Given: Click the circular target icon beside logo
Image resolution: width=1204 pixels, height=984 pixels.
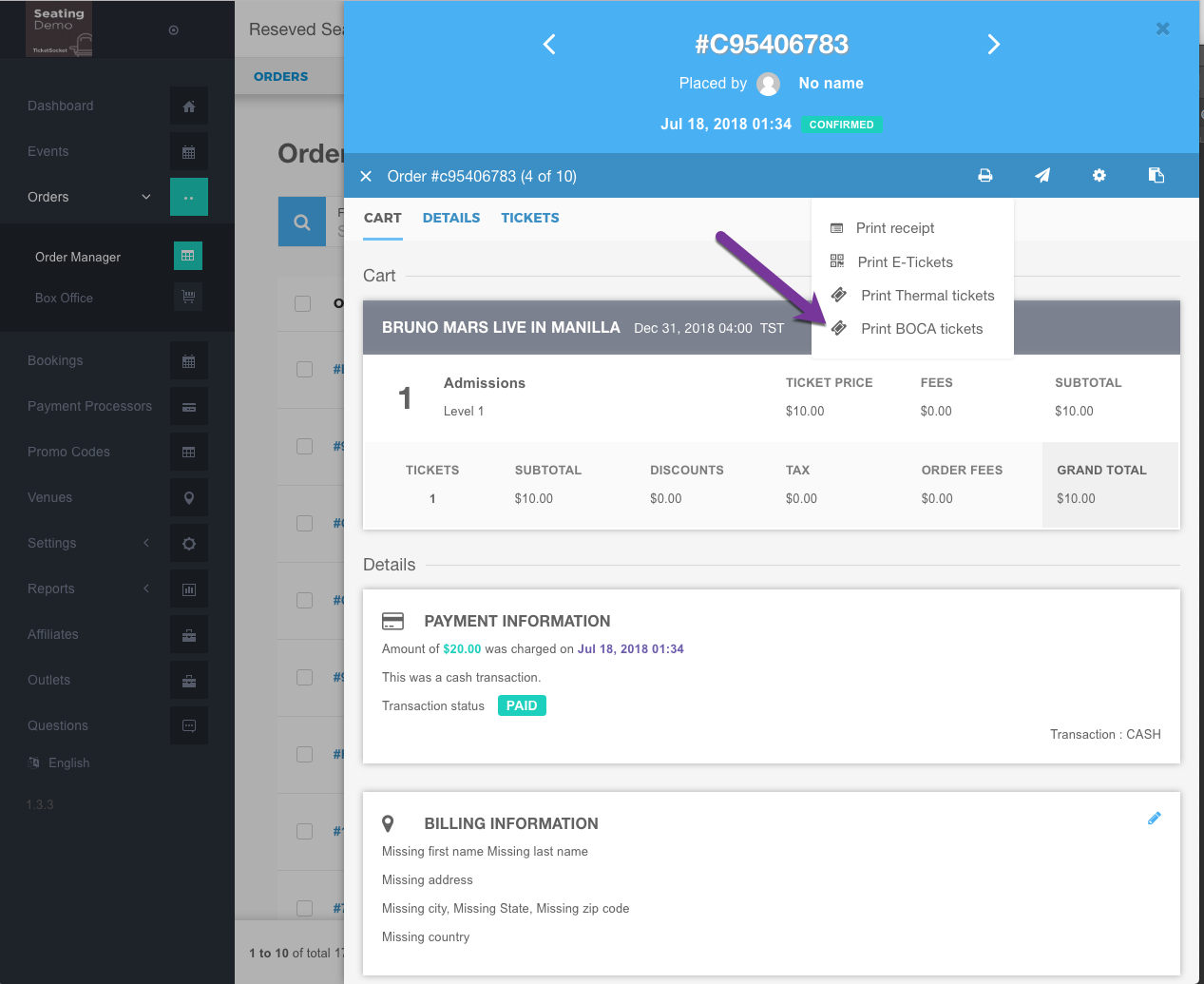Looking at the screenshot, I should [173, 30].
